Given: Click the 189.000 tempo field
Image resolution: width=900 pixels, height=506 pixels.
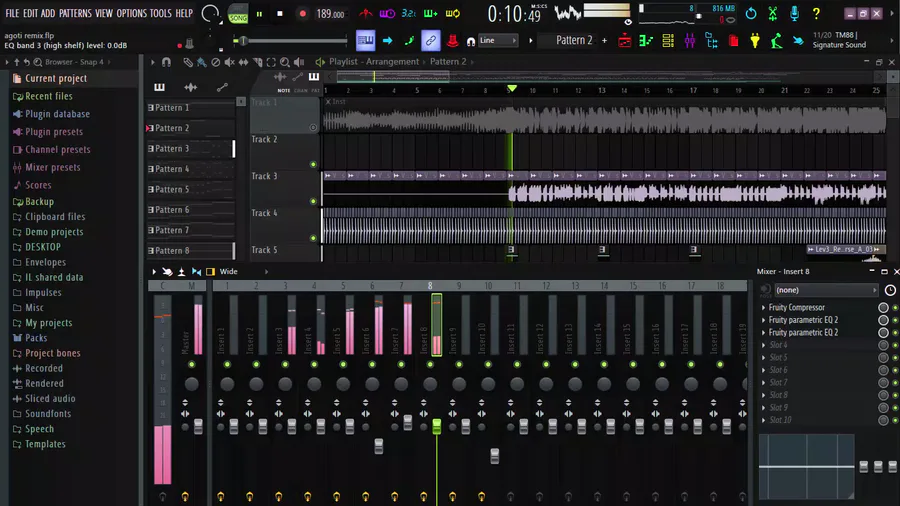Looking at the screenshot, I should pos(331,14).
